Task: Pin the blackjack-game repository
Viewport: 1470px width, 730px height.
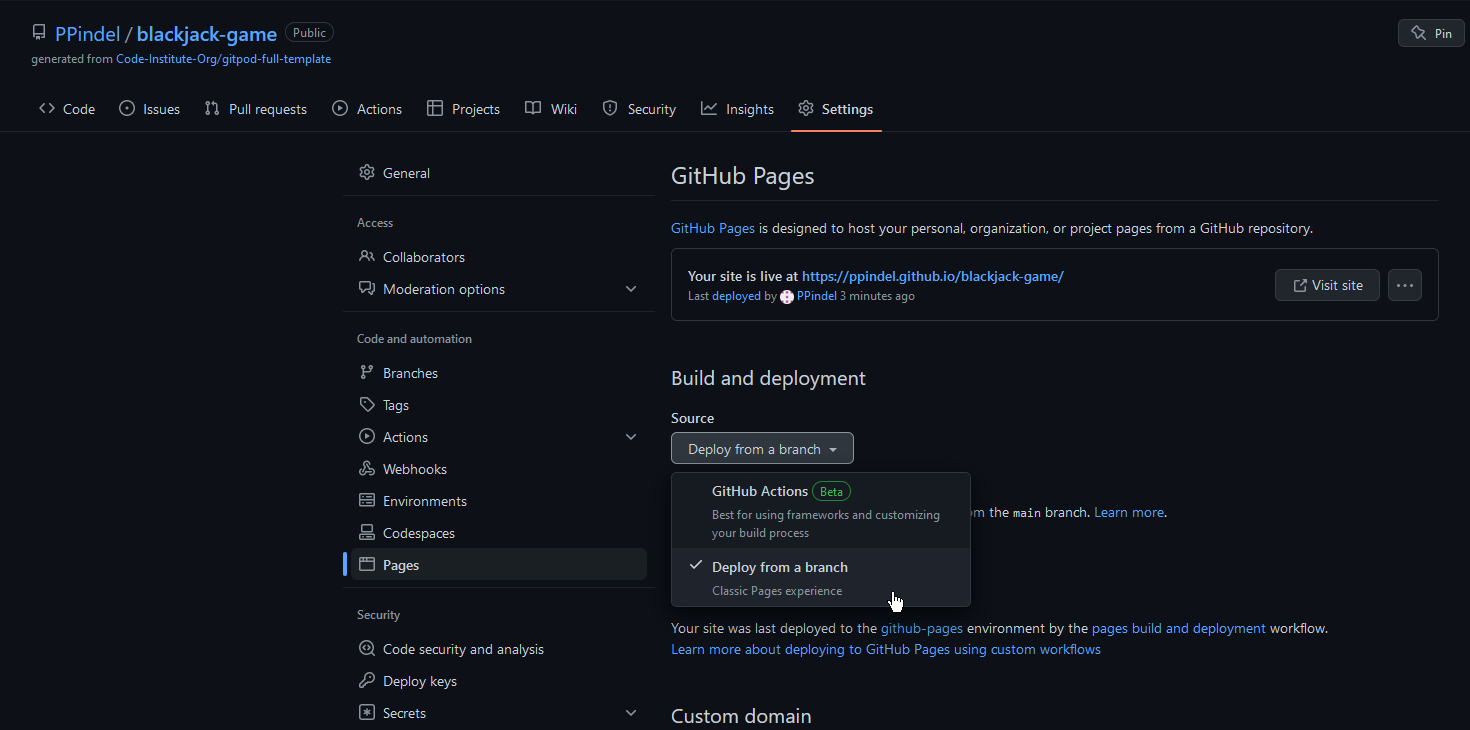Action: click(x=1430, y=32)
